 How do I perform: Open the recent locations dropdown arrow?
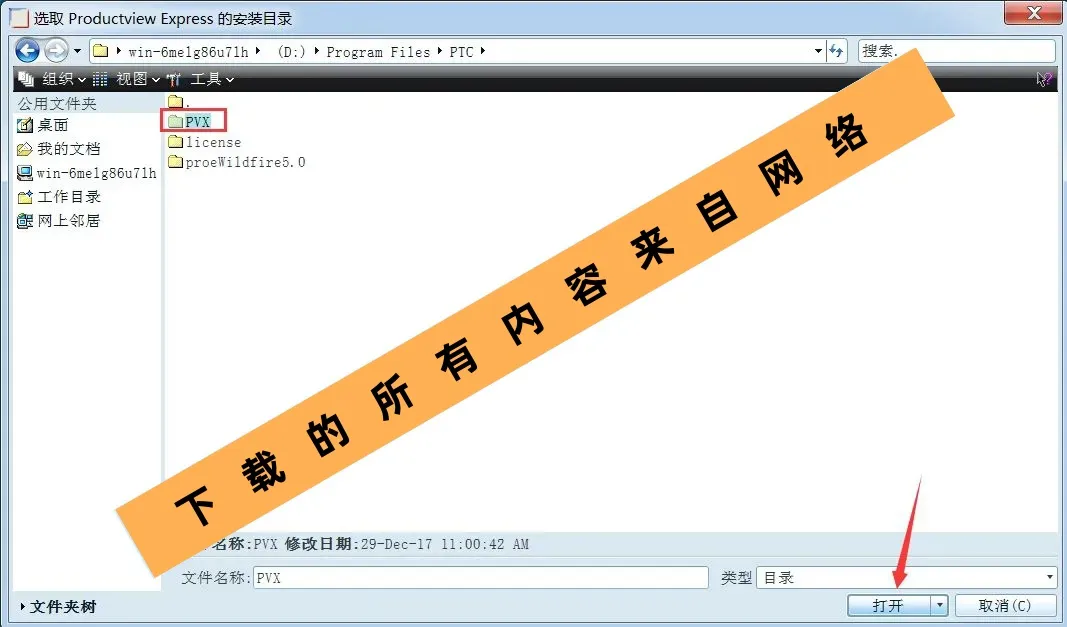pos(77,51)
